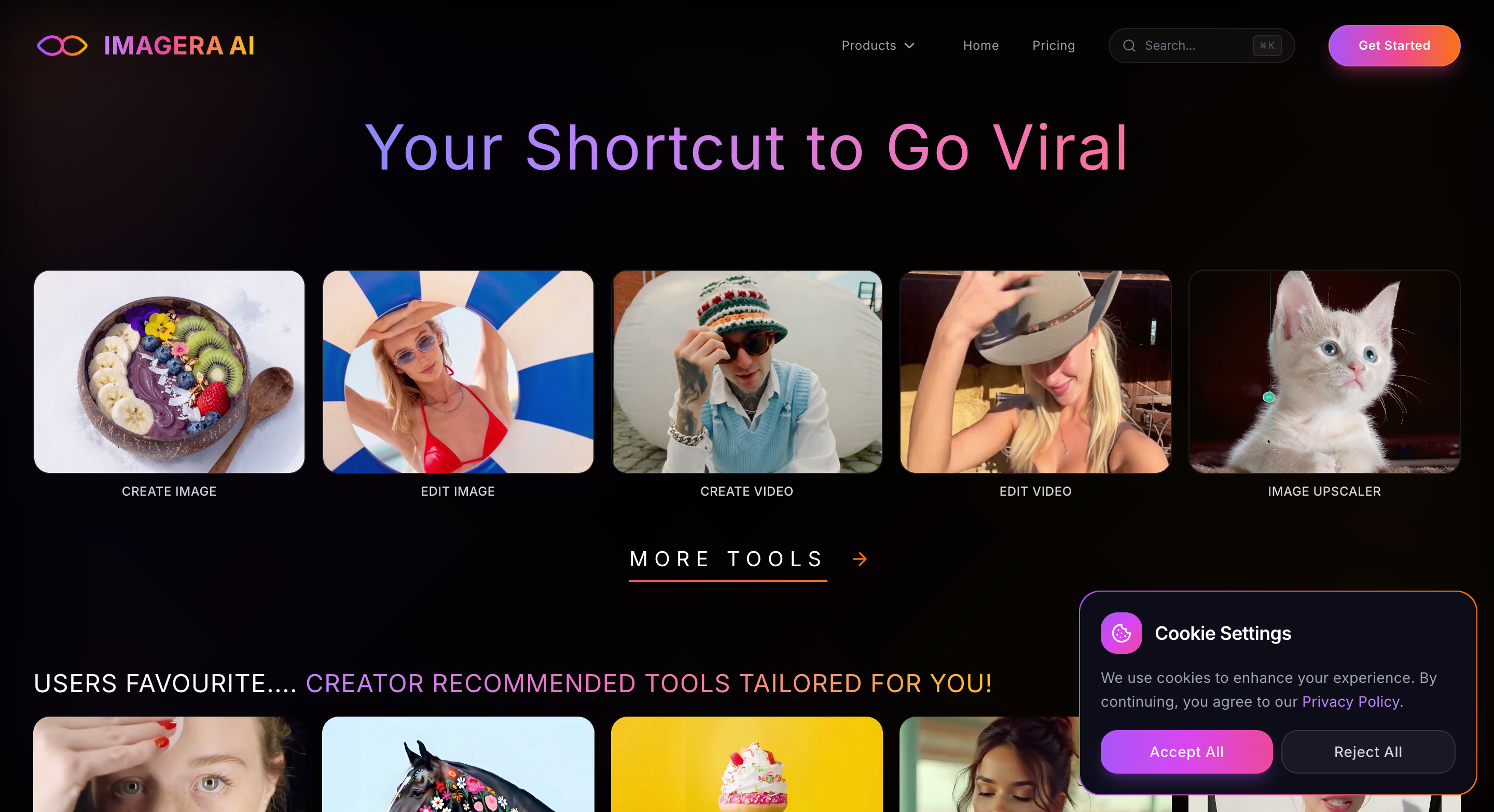Image resolution: width=1494 pixels, height=812 pixels.
Task: Select the Edit Video cowboy hat thumbnail
Action: (x=1035, y=371)
